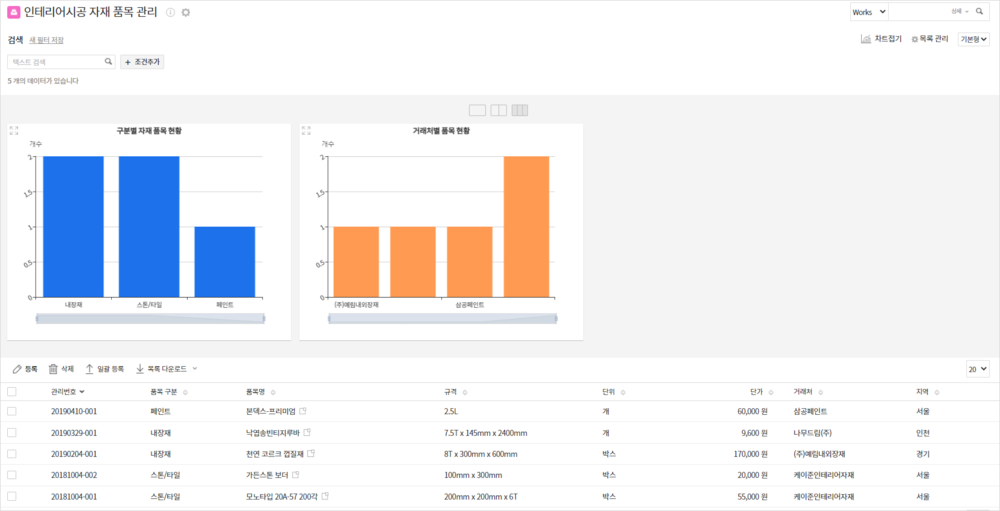Viewport: 1000px width, 511px height.
Task: Click vendor cell (주)예림내외장재
Action: [x=819, y=454]
